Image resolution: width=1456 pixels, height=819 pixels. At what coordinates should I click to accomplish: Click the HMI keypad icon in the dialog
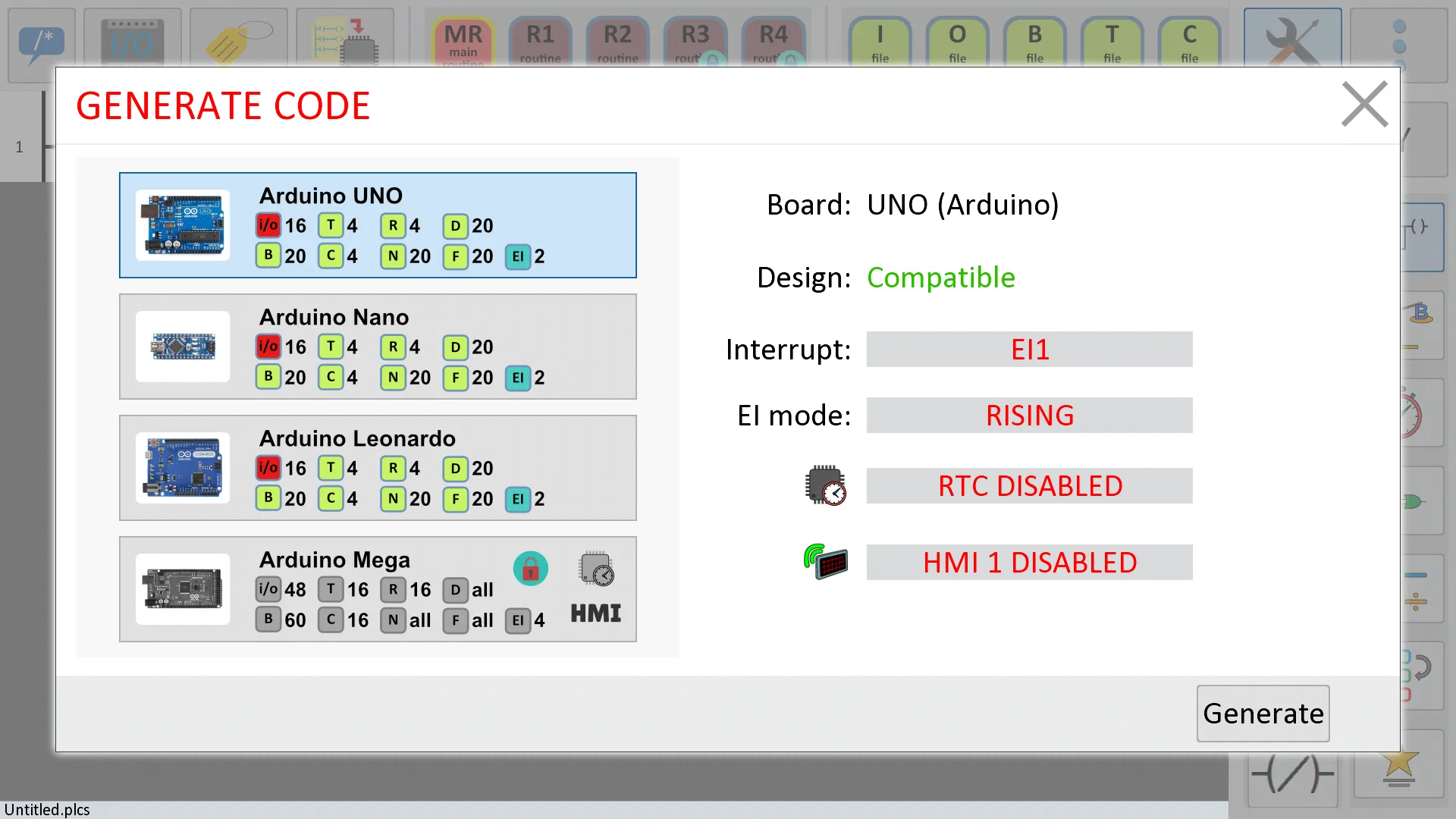pyautogui.click(x=825, y=562)
